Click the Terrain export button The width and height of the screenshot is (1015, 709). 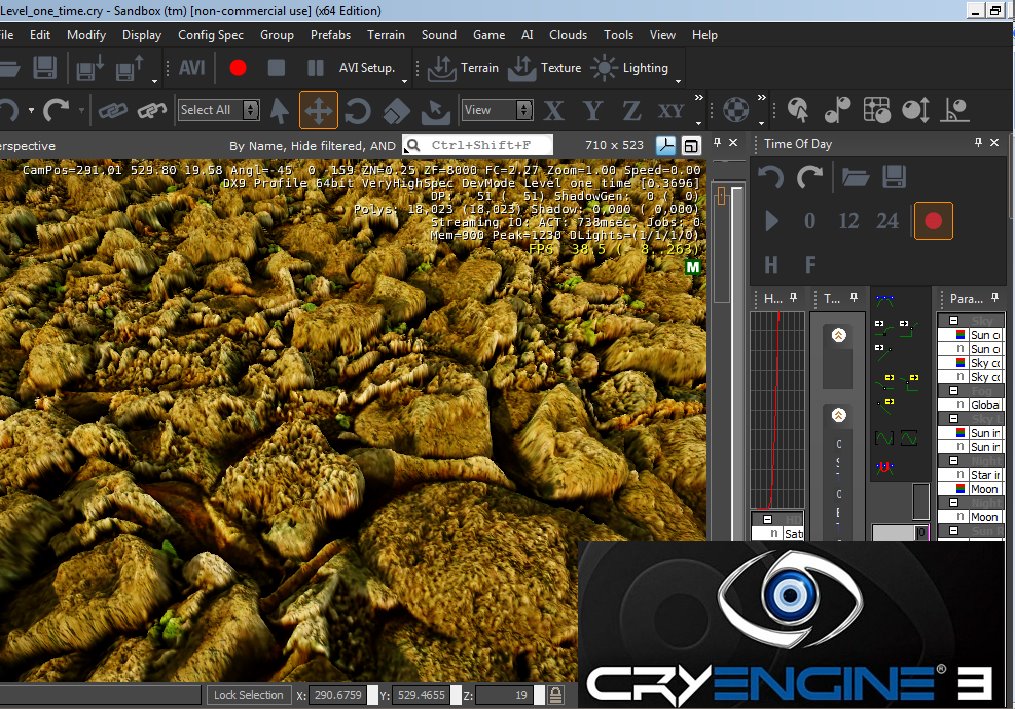point(463,68)
